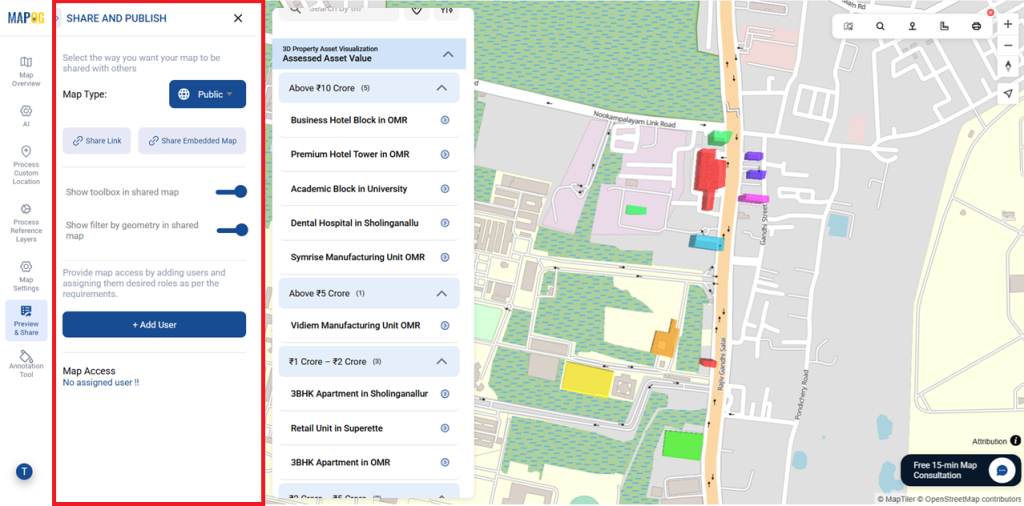Viewport: 1024px width, 506px height.
Task: Select 'Business Hotel Block in OMR' list item
Action: click(369, 120)
